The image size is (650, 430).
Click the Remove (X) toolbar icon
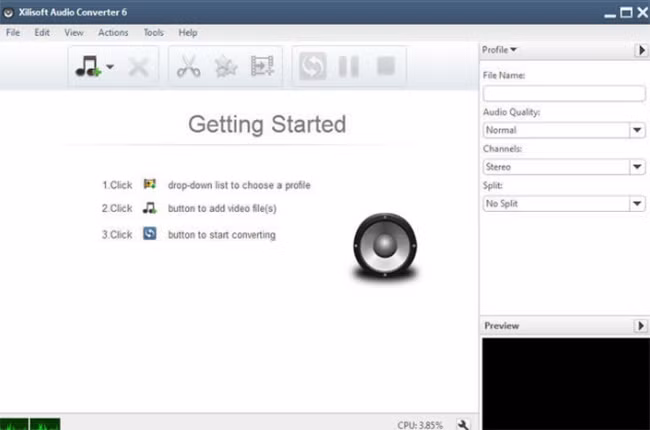point(139,67)
